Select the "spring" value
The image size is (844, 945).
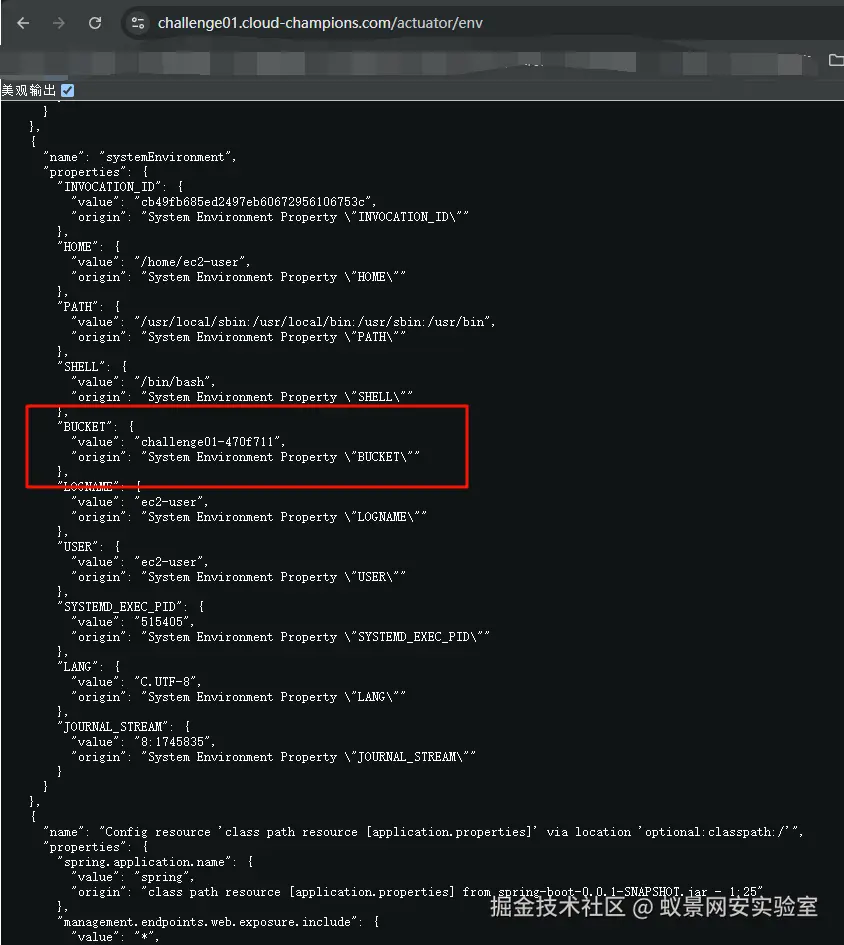coord(162,877)
